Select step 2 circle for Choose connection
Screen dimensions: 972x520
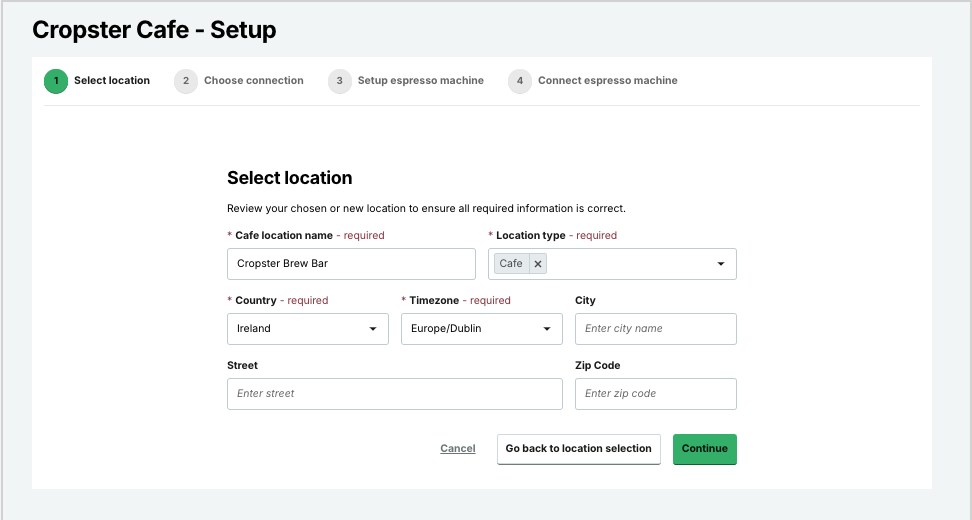[186, 81]
